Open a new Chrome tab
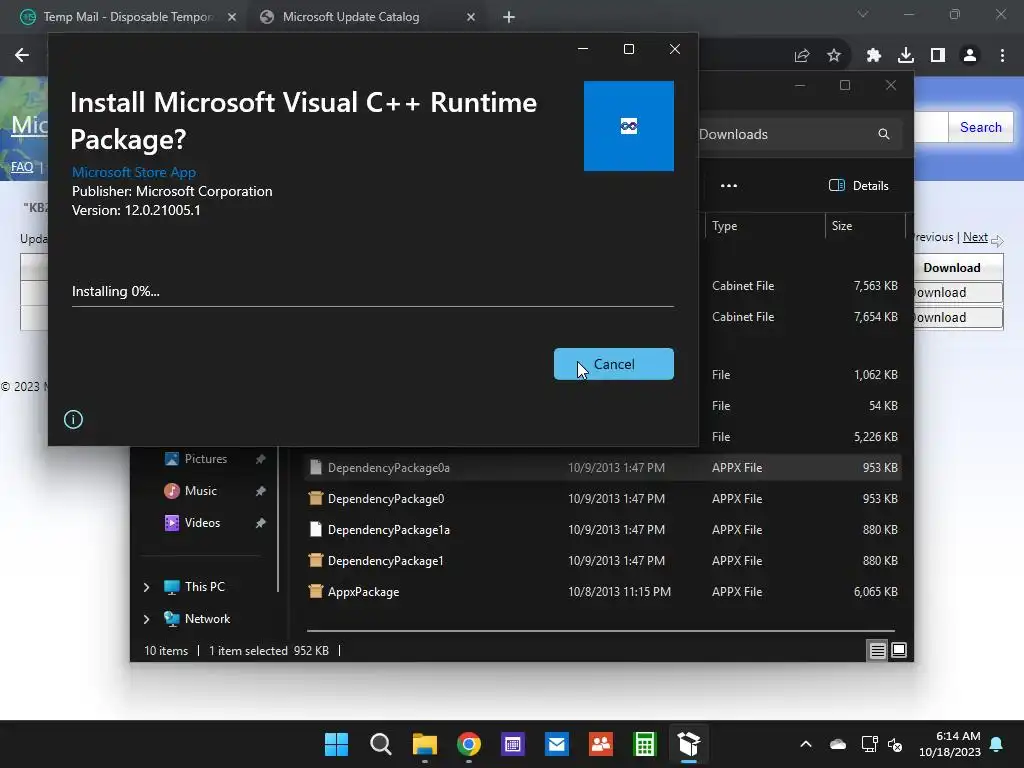1024x768 pixels. (509, 18)
